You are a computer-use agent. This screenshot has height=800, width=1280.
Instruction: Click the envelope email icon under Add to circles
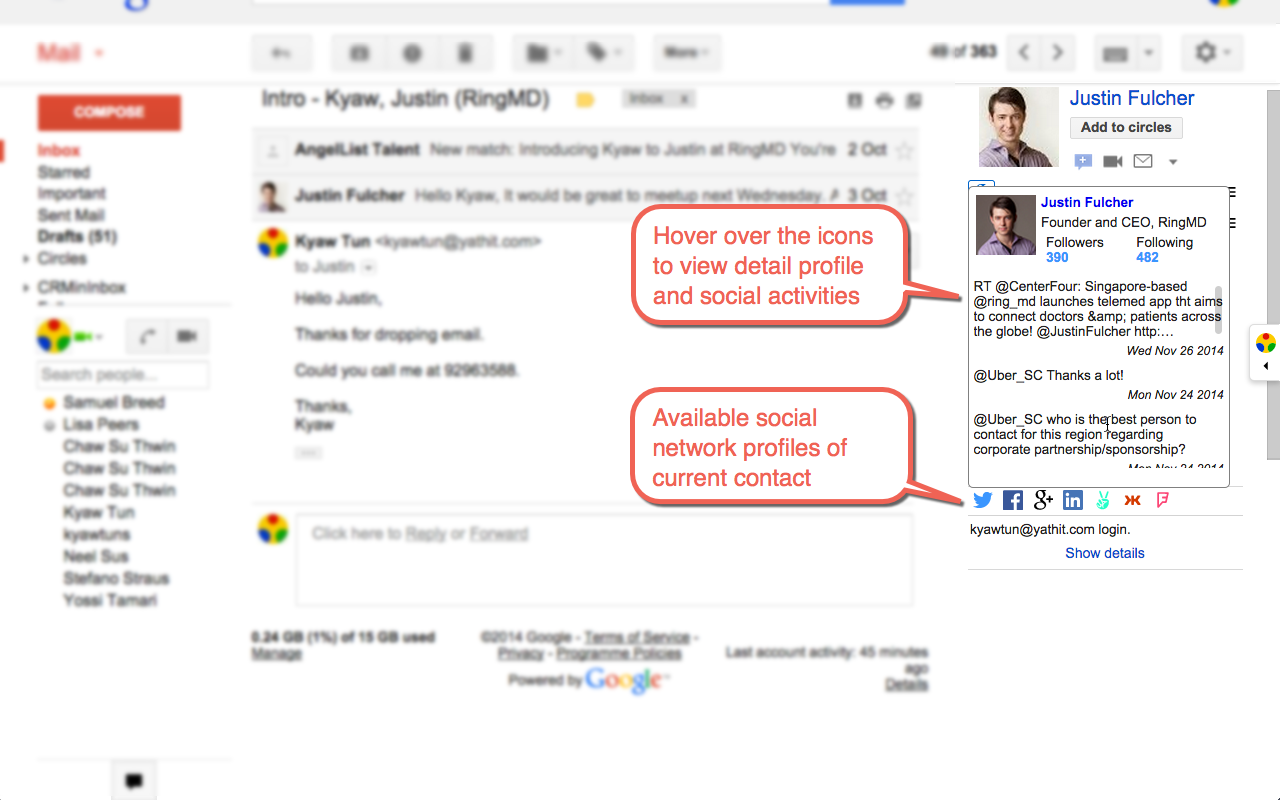pos(1143,161)
